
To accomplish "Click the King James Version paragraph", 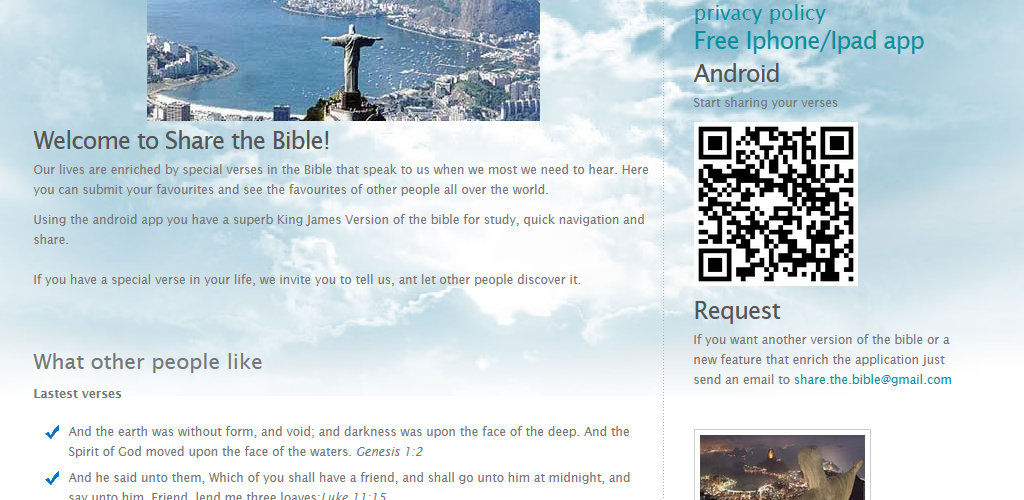I will (x=339, y=229).
